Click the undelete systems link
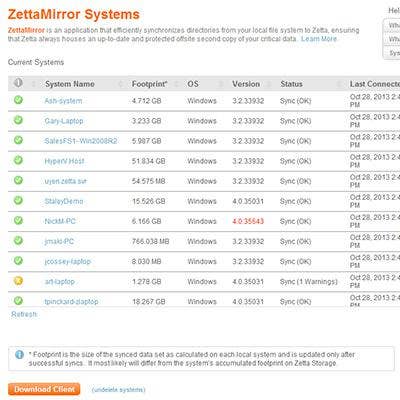This screenshot has height=400, width=400. 118,390
